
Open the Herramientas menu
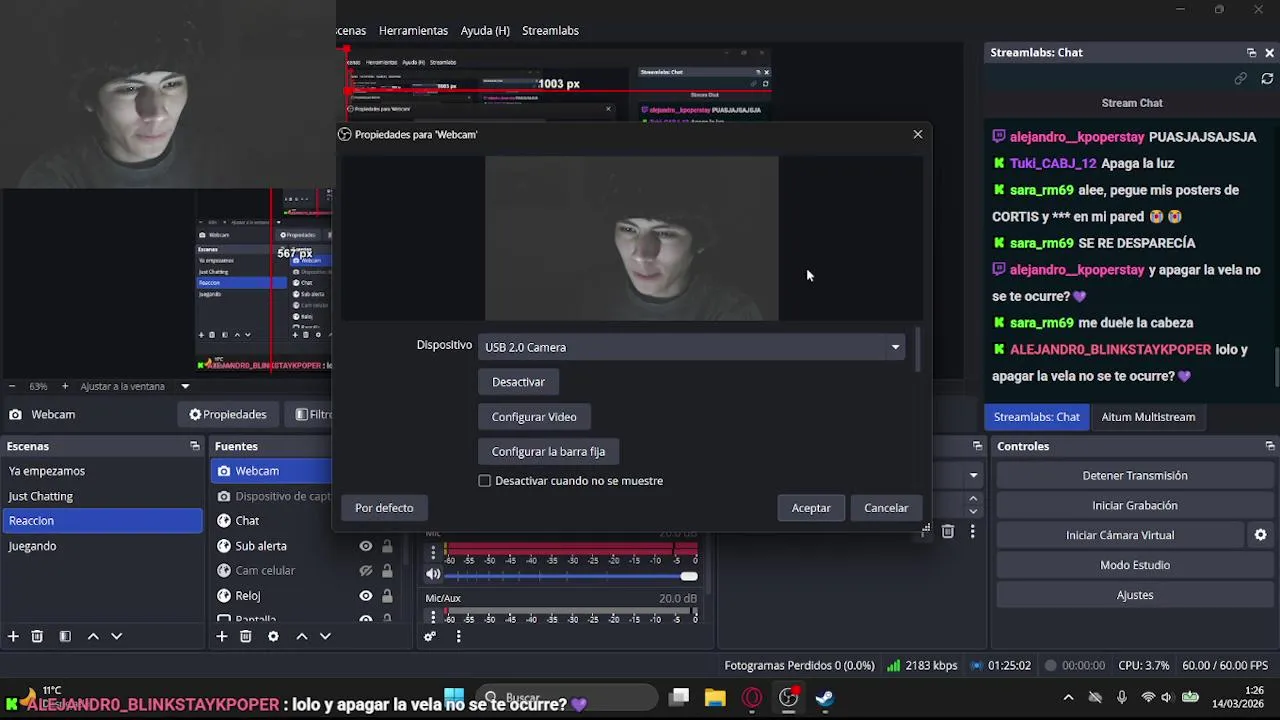pos(413,31)
